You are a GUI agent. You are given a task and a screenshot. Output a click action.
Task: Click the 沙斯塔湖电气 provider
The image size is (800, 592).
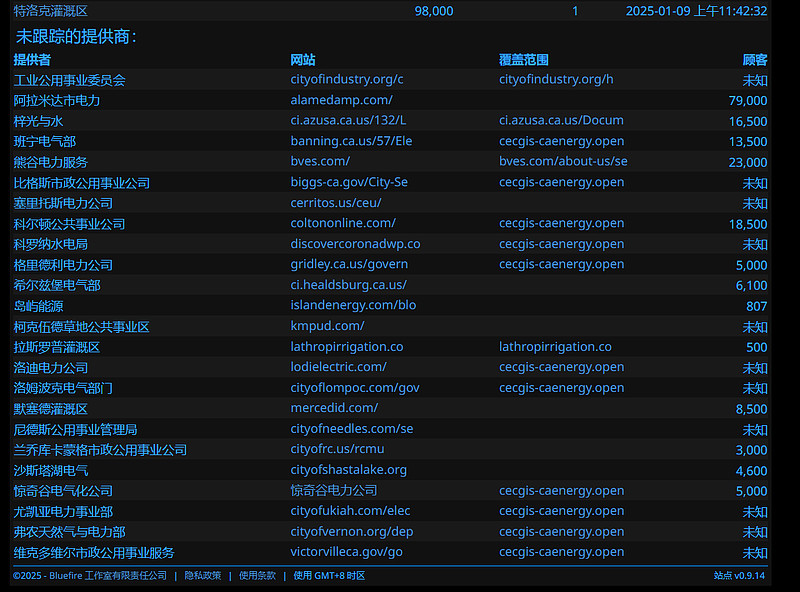coord(51,471)
